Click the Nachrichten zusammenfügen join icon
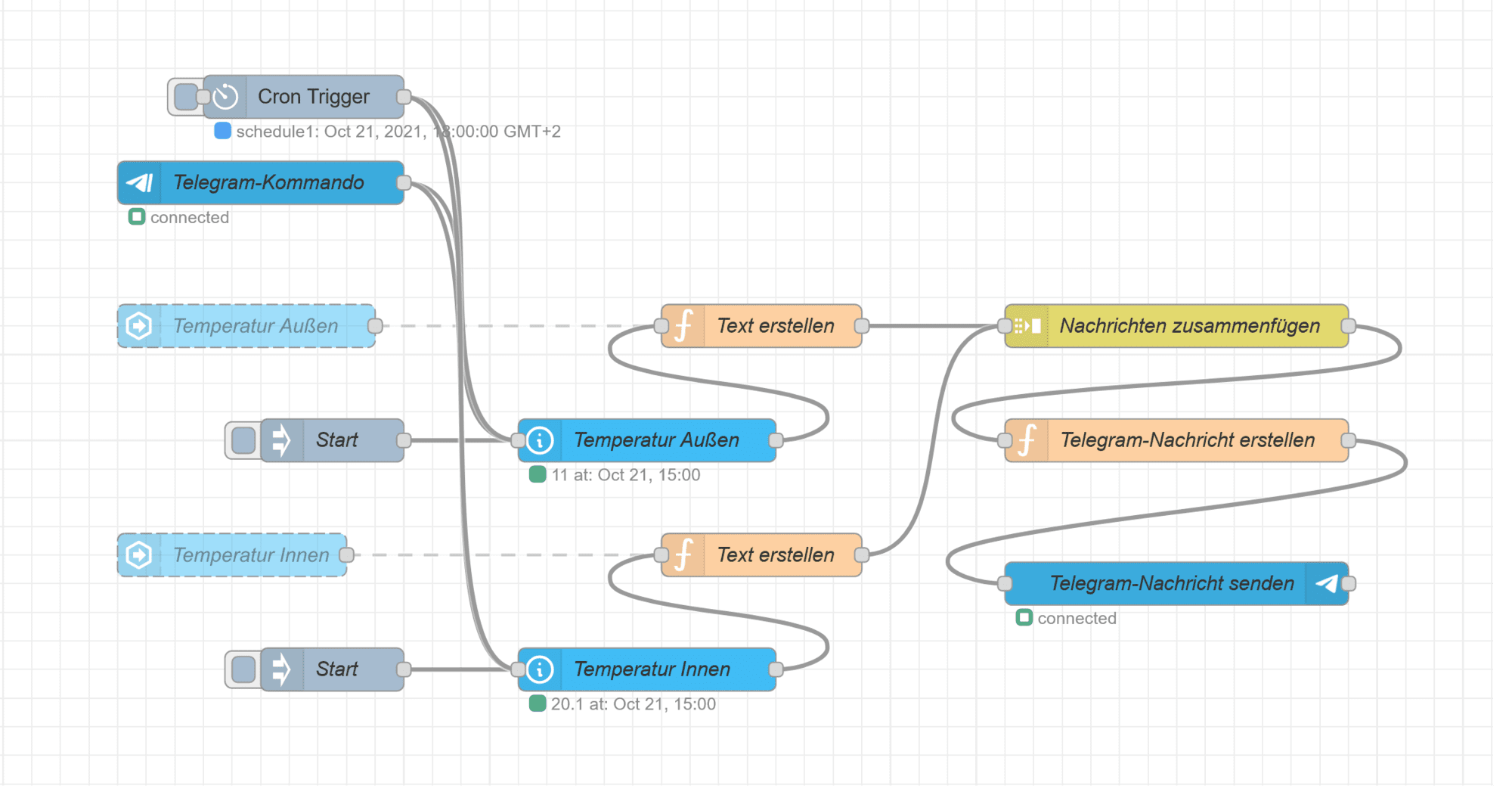The width and height of the screenshot is (1512, 795). point(1027,326)
